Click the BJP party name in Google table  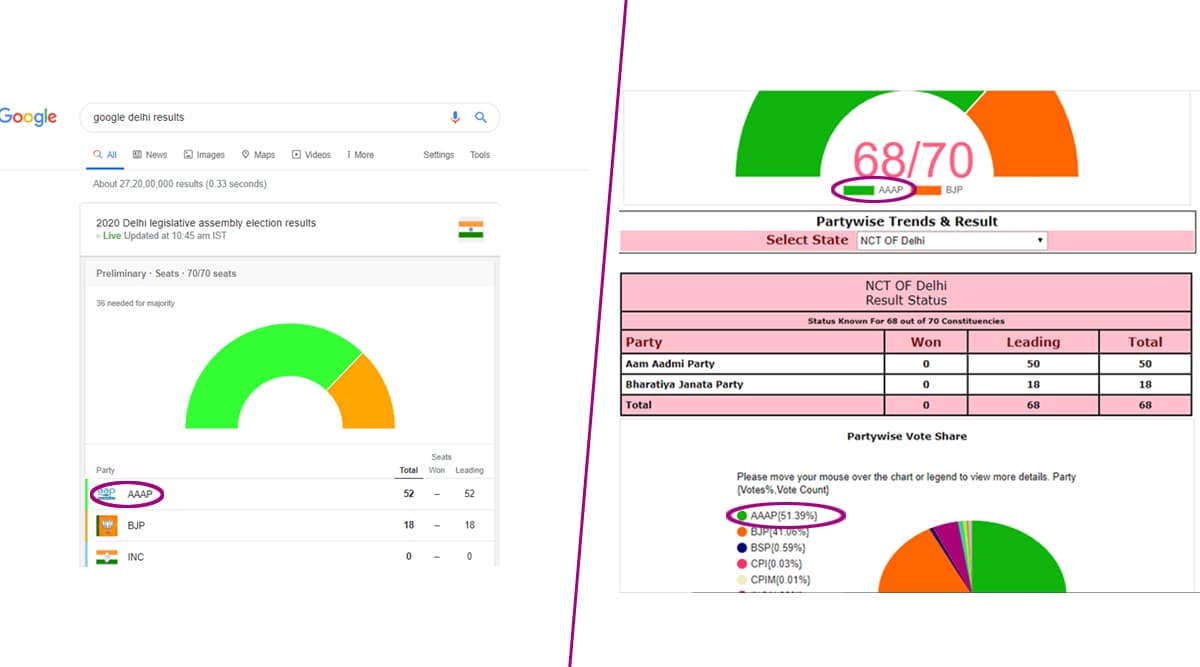pyautogui.click(x=136, y=525)
